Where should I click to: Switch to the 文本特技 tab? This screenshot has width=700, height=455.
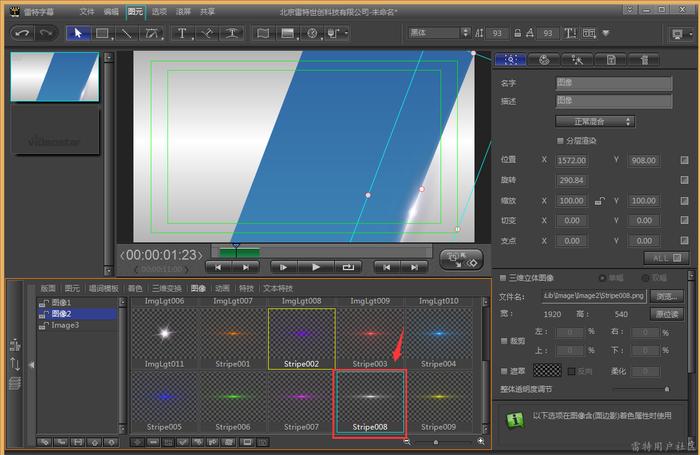278,288
